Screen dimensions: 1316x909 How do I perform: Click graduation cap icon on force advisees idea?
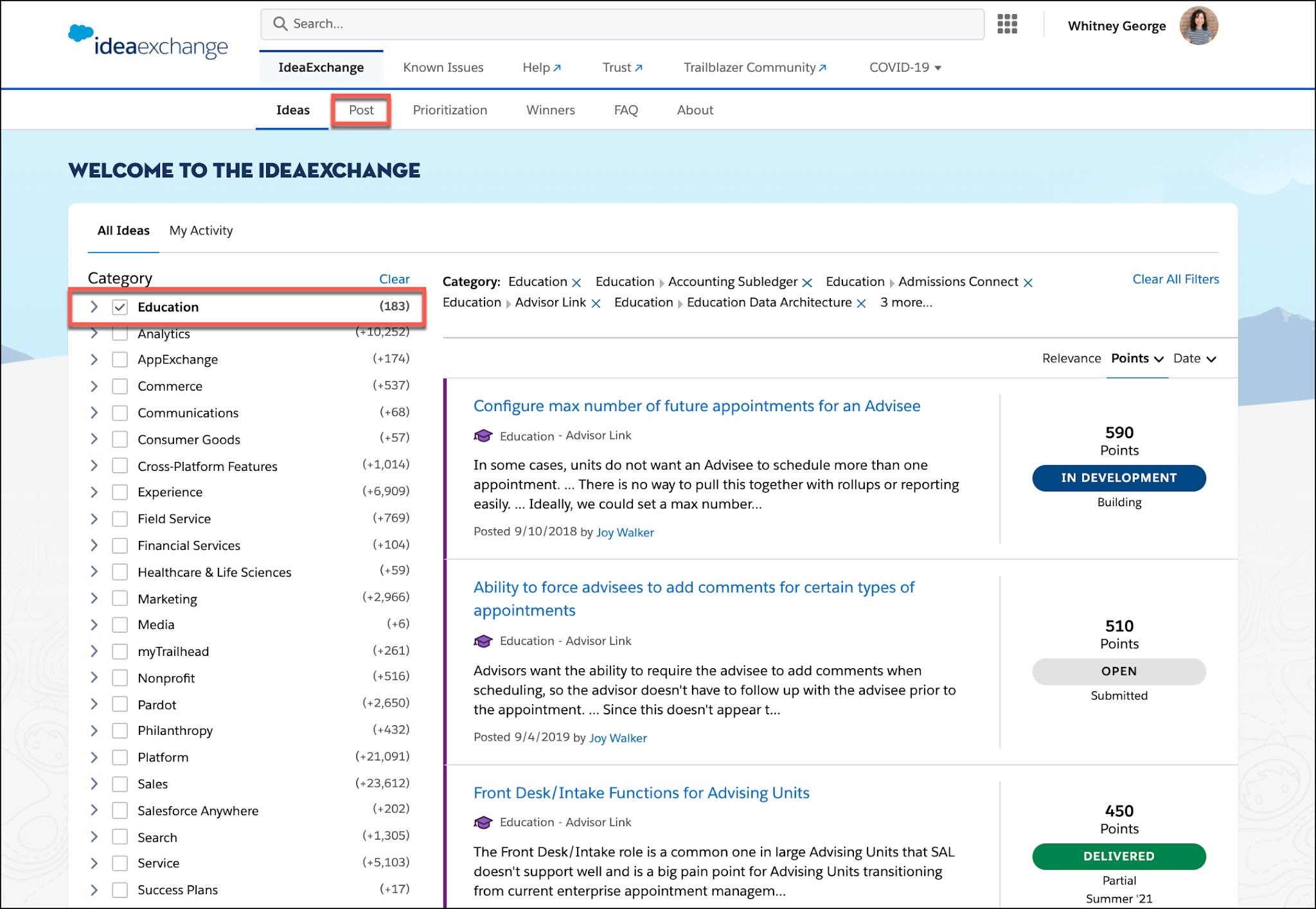click(483, 640)
